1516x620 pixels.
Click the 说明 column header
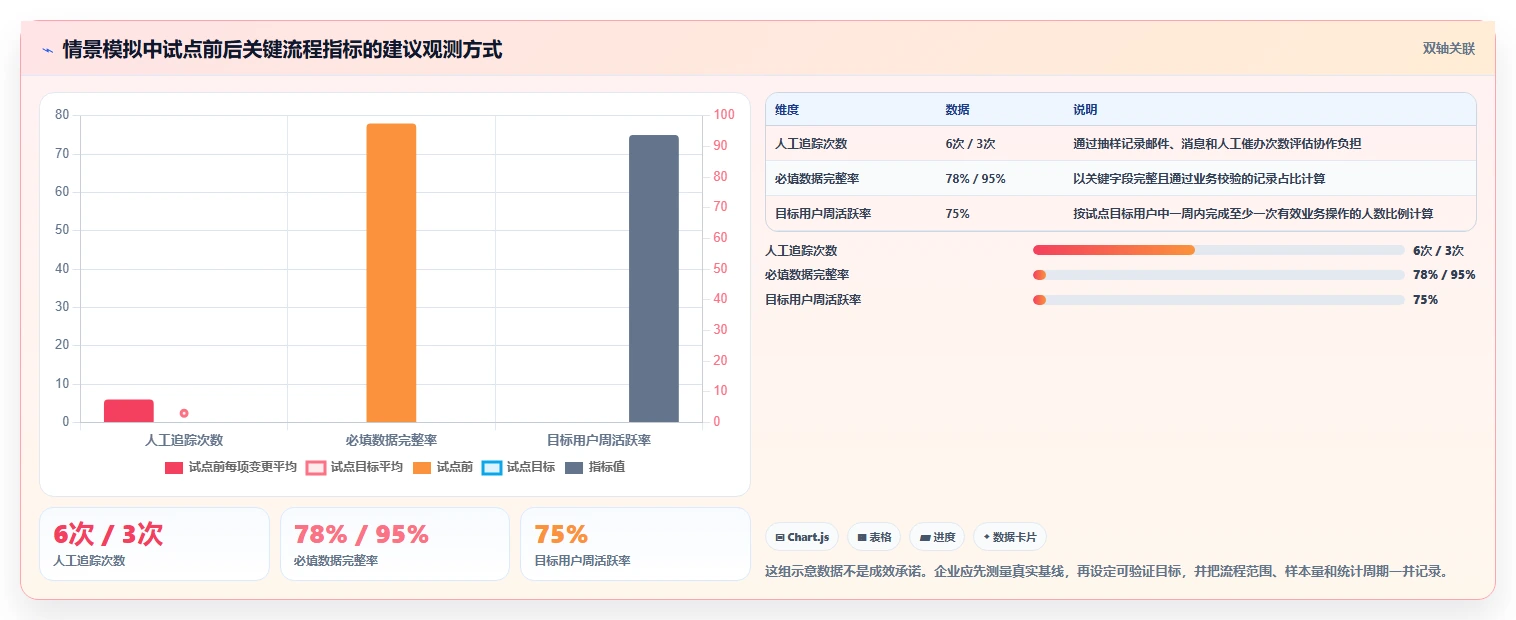1085,110
